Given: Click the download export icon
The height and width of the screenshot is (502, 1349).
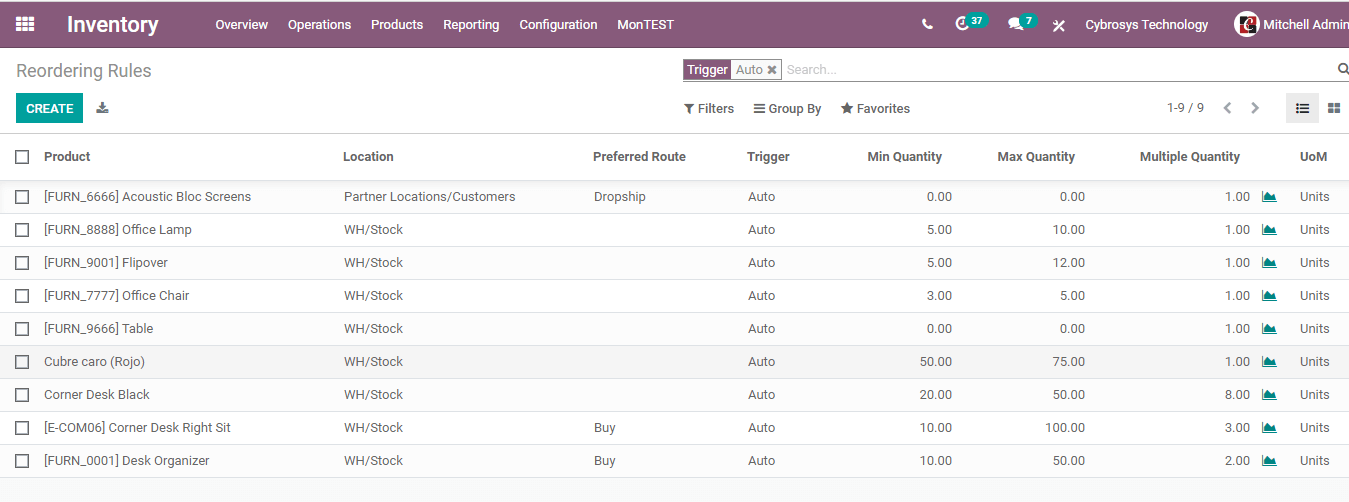Looking at the screenshot, I should coord(102,108).
